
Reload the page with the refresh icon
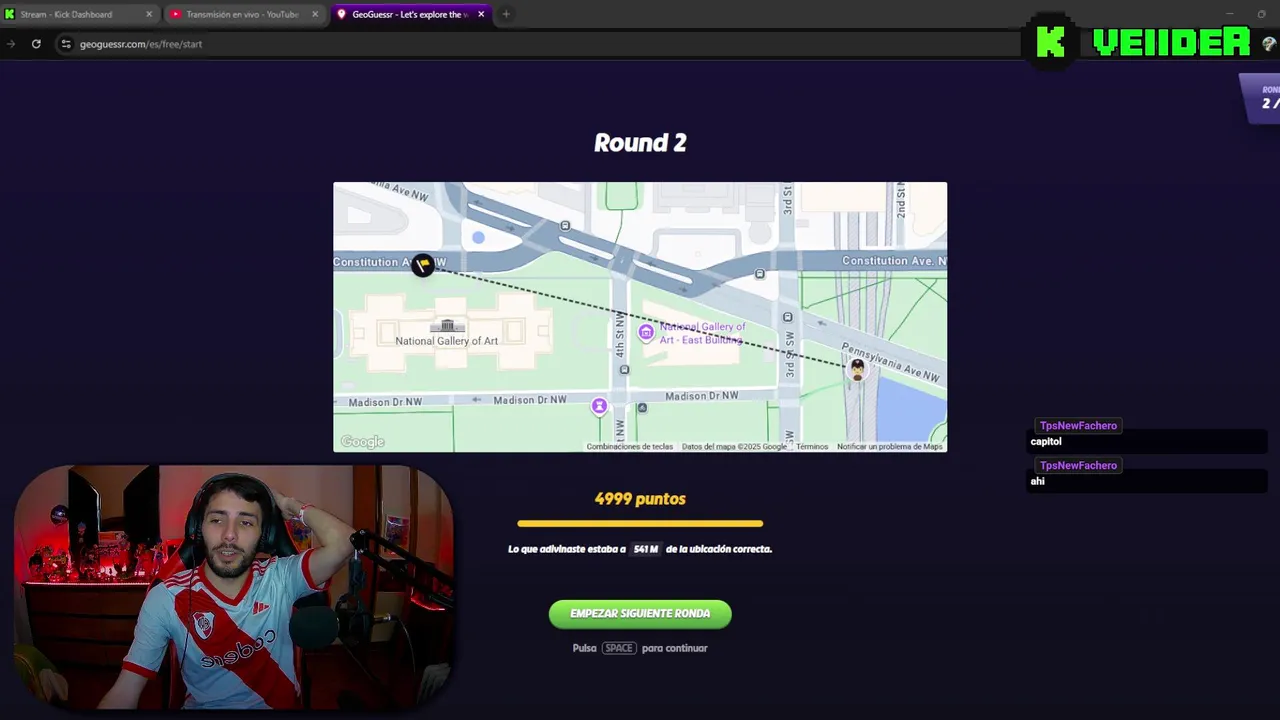pyautogui.click(x=36, y=44)
